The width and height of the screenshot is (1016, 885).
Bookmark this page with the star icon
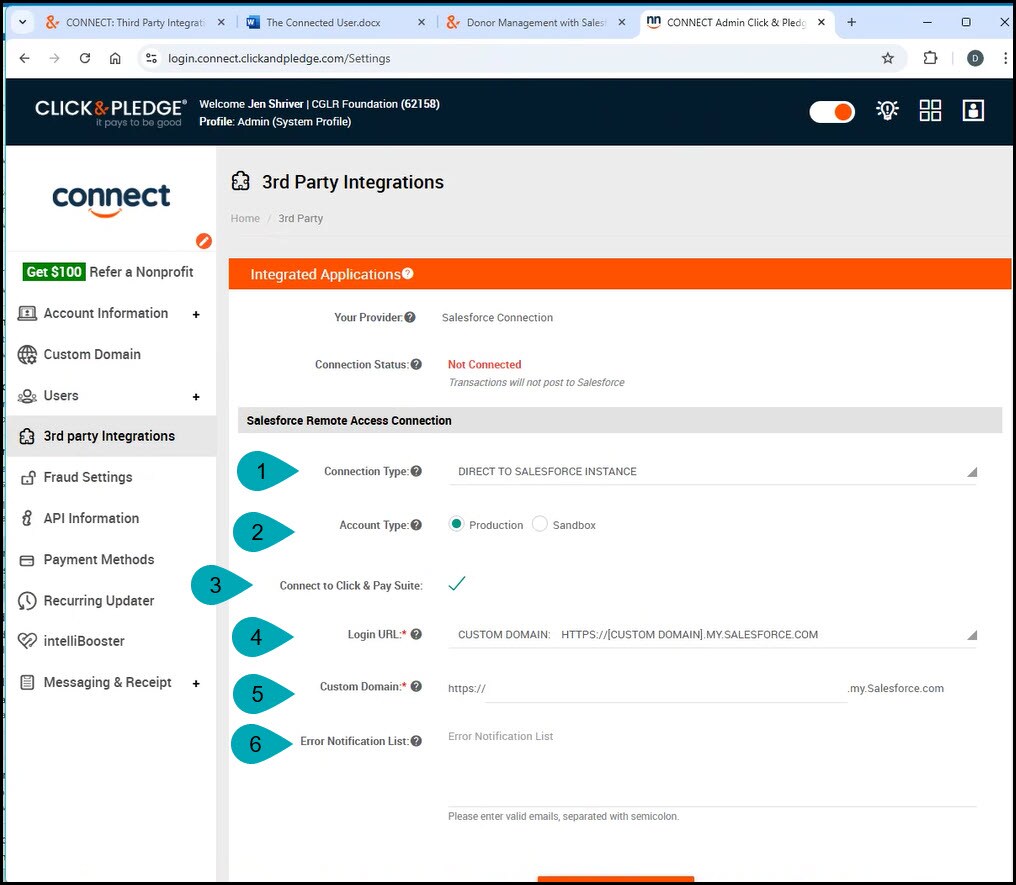pyautogui.click(x=888, y=58)
